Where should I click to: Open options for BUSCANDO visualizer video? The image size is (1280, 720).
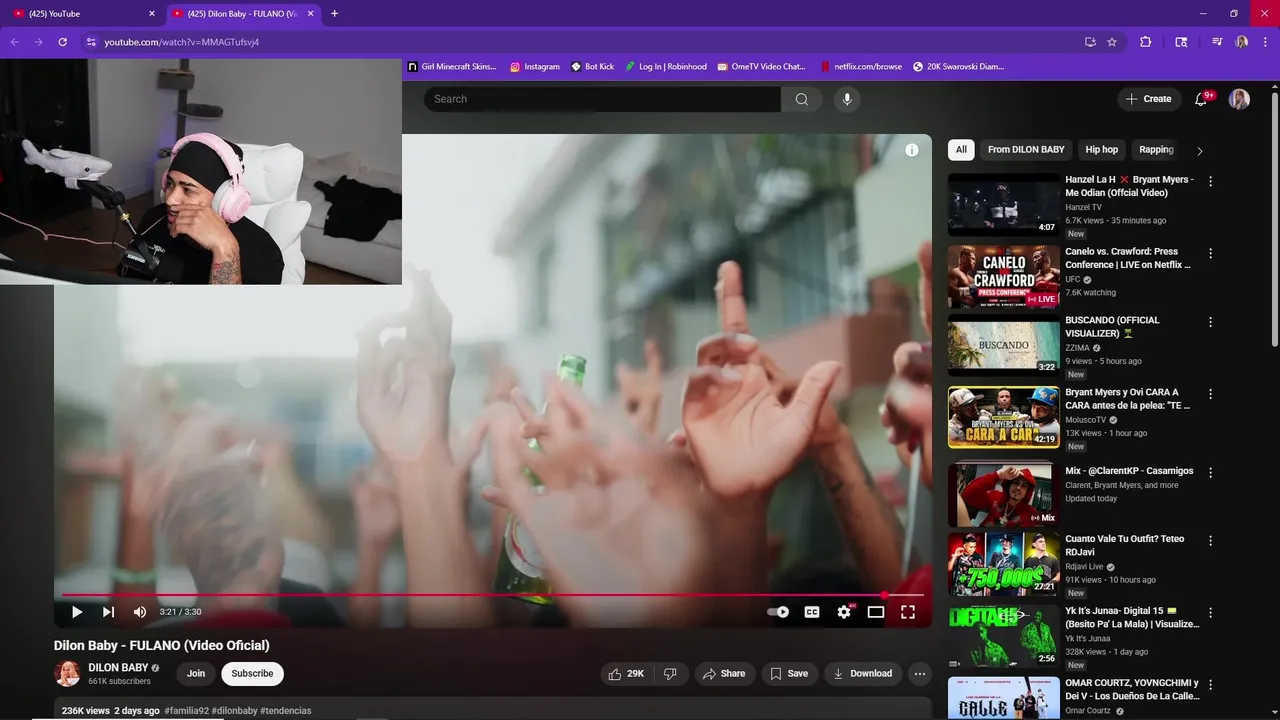click(1210, 323)
